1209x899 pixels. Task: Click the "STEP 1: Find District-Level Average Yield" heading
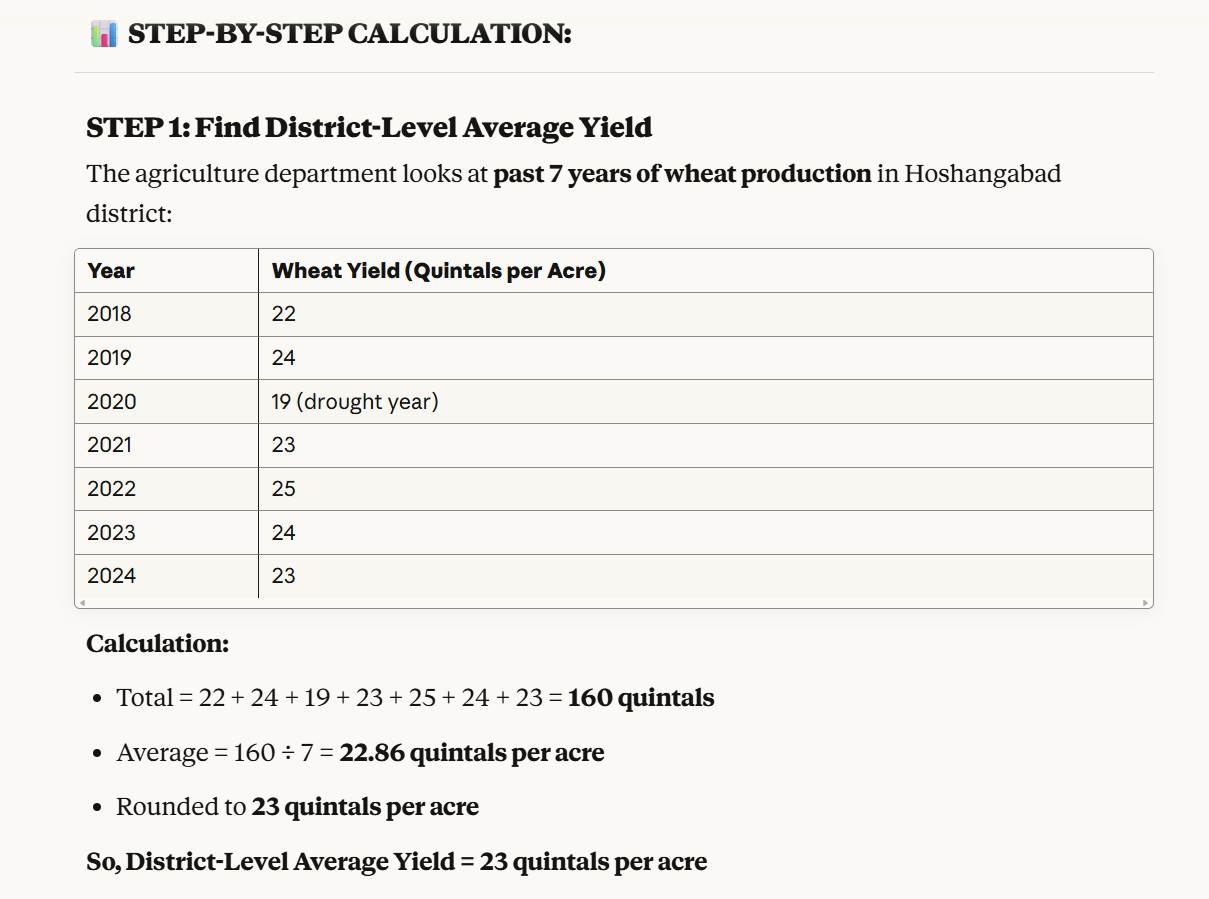(x=369, y=128)
